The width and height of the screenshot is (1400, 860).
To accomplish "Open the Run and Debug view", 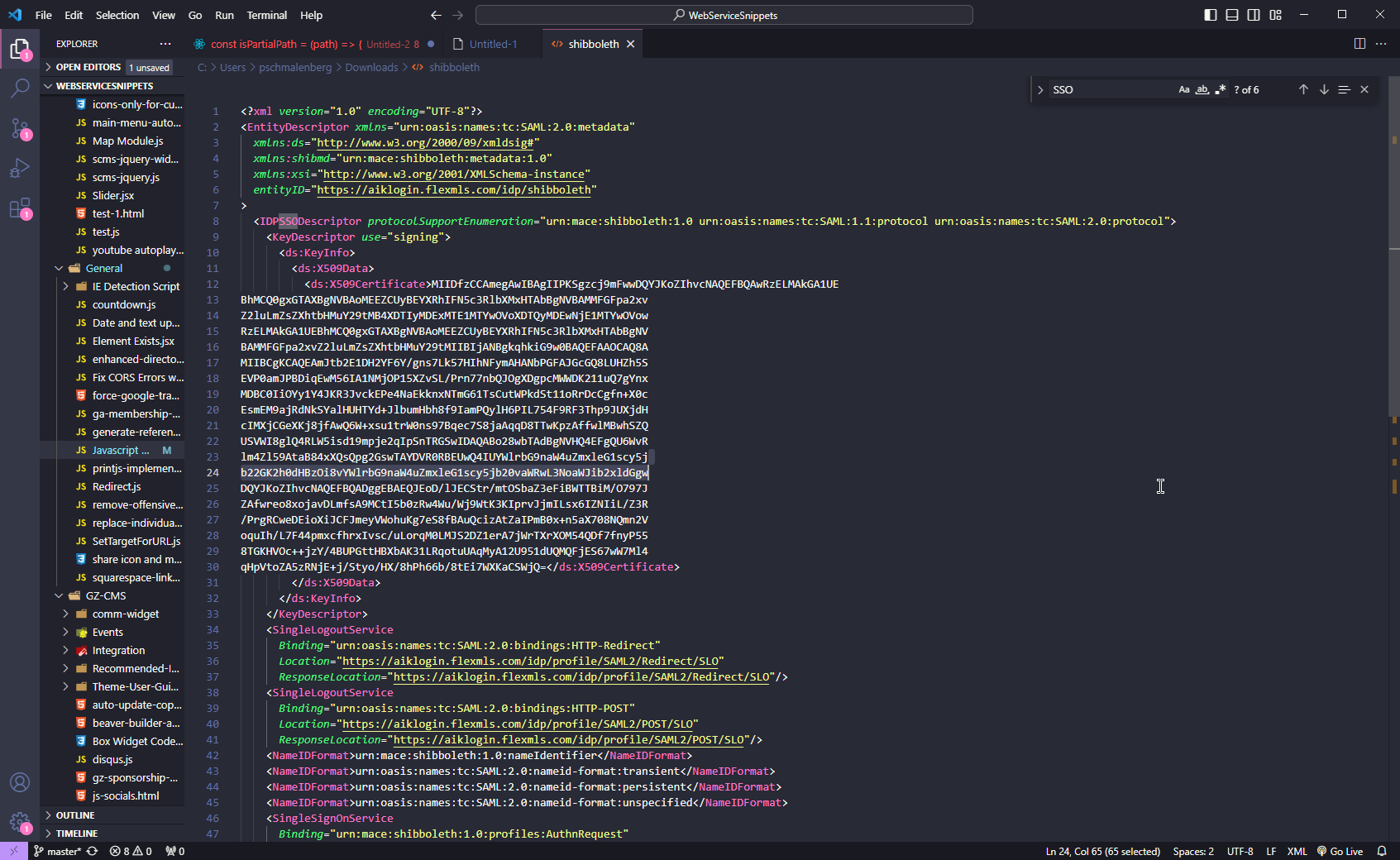I will click(x=20, y=169).
